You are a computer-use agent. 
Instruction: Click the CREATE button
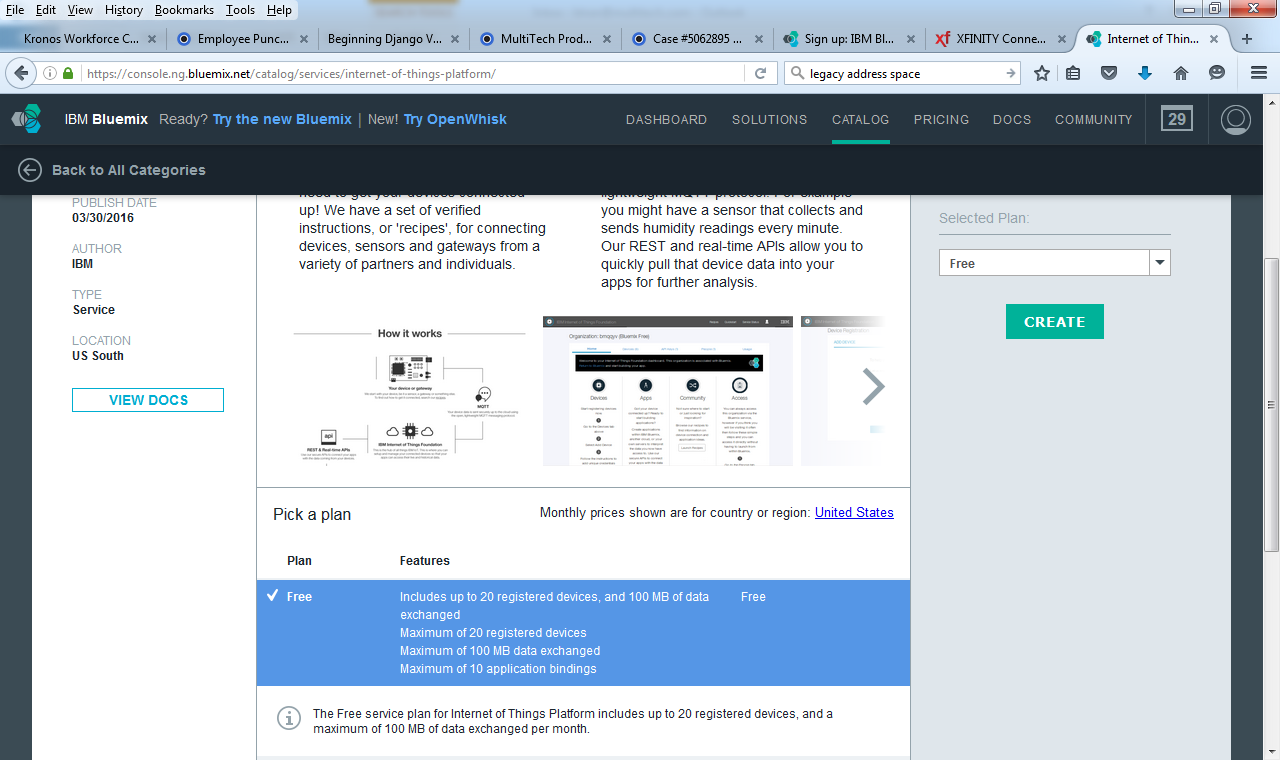(x=1054, y=322)
